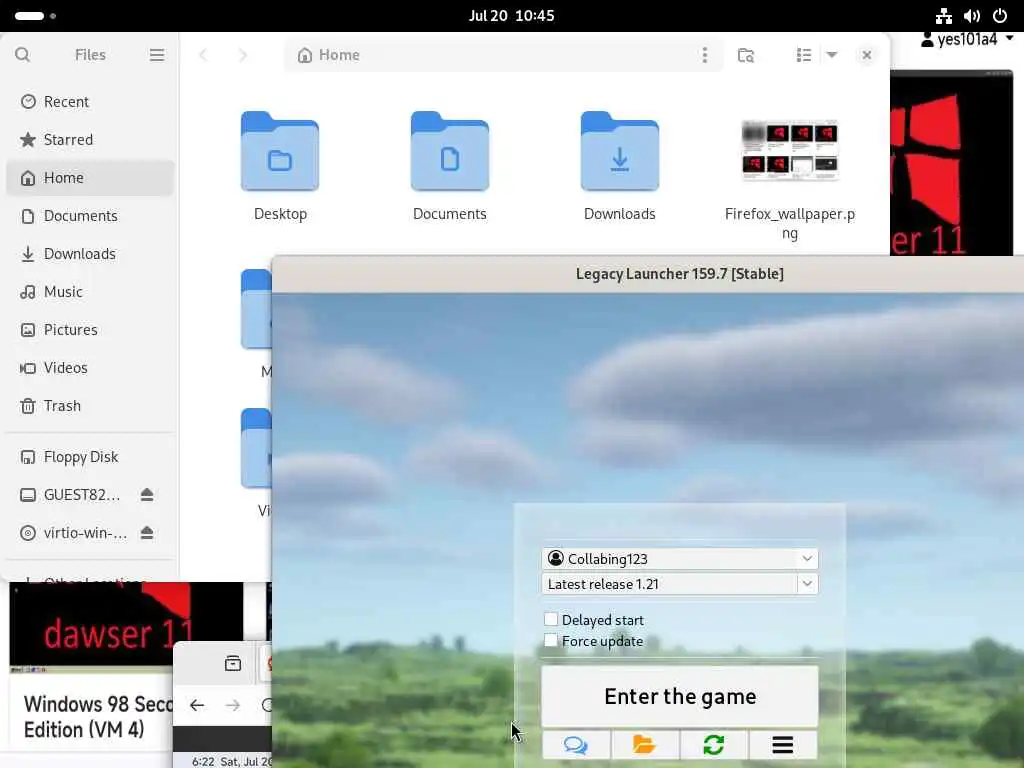Click the volume icon in the top bar

[x=972, y=16]
